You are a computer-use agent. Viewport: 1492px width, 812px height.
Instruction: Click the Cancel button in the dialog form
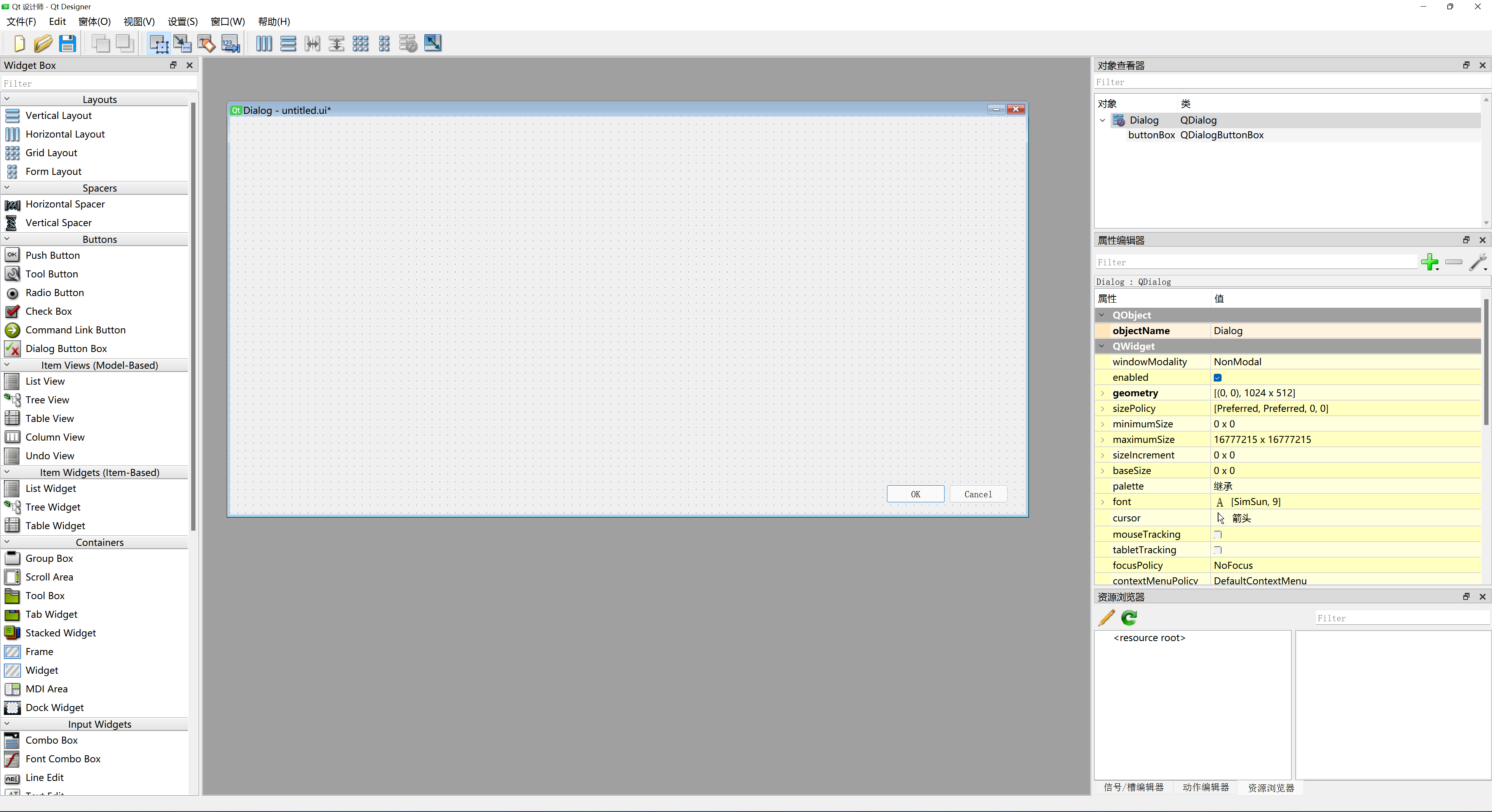(978, 494)
